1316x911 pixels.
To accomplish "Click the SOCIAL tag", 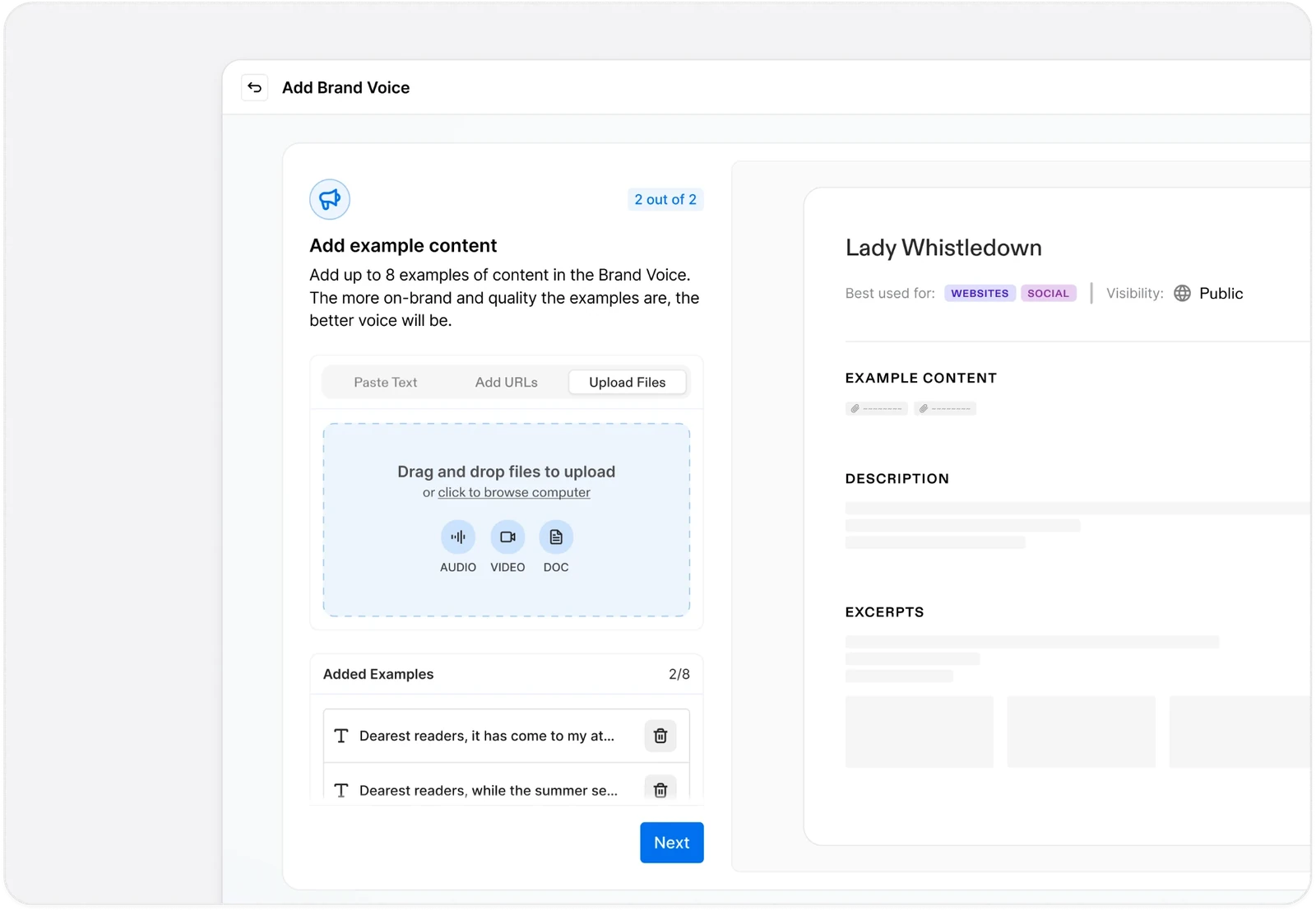I will pos(1049,293).
